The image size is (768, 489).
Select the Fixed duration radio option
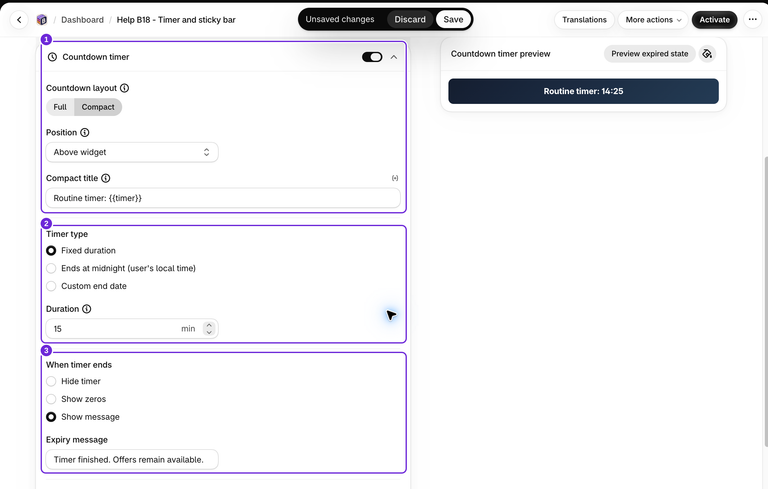click(51, 251)
